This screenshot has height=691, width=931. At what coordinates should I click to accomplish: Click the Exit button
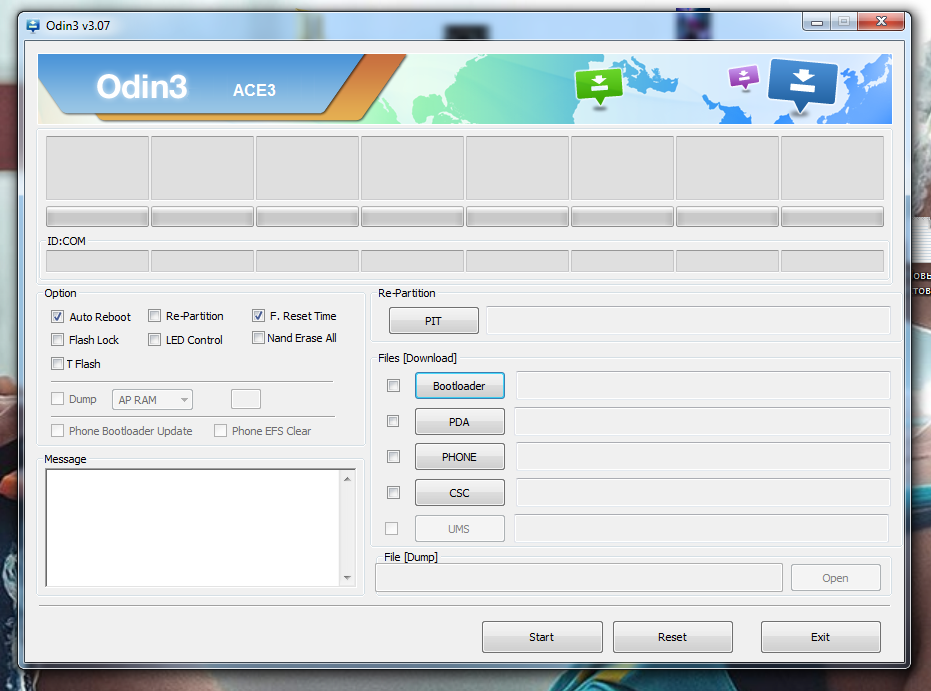[821, 637]
